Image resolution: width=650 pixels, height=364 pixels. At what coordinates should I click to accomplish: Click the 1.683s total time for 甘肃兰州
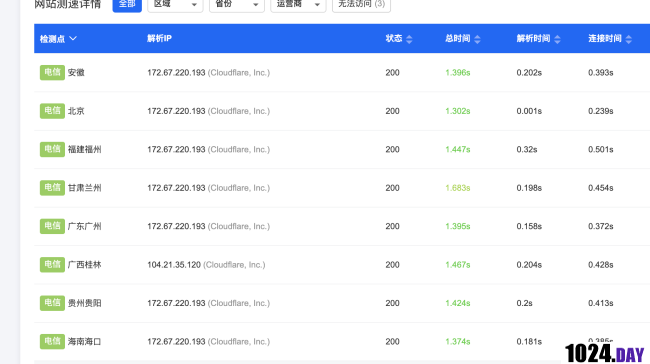click(458, 188)
